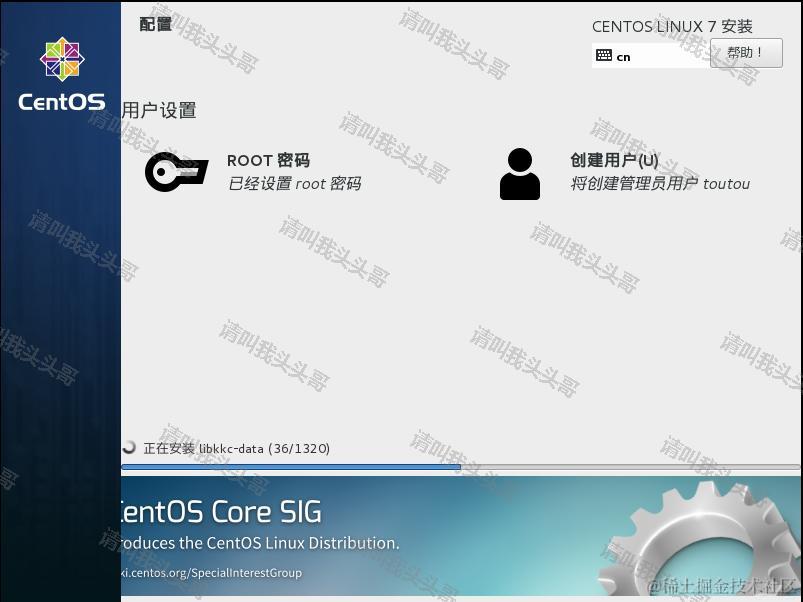Click the 帮助! button
803x602 pixels.
pos(746,52)
